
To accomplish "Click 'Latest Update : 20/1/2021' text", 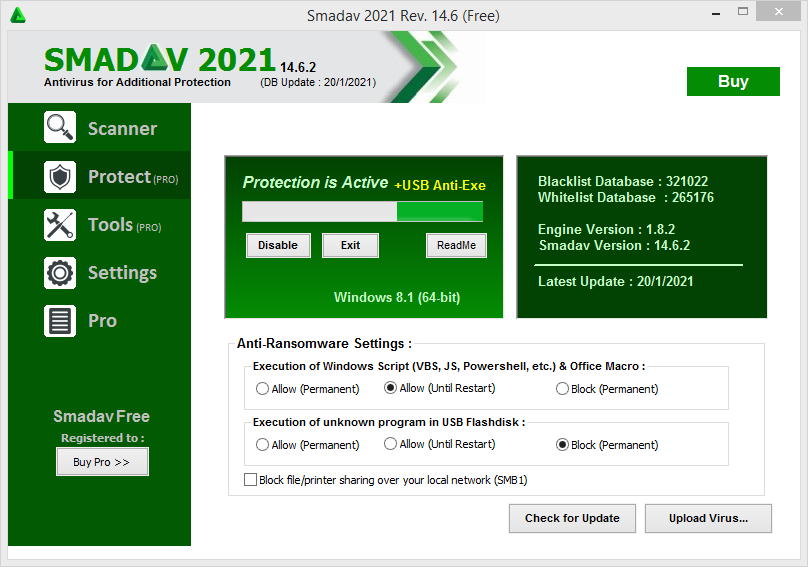I will [616, 281].
